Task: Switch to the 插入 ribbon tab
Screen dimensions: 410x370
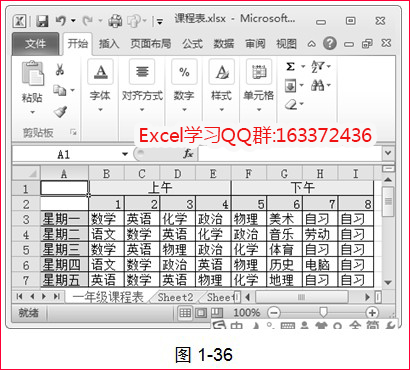Action: (109, 44)
